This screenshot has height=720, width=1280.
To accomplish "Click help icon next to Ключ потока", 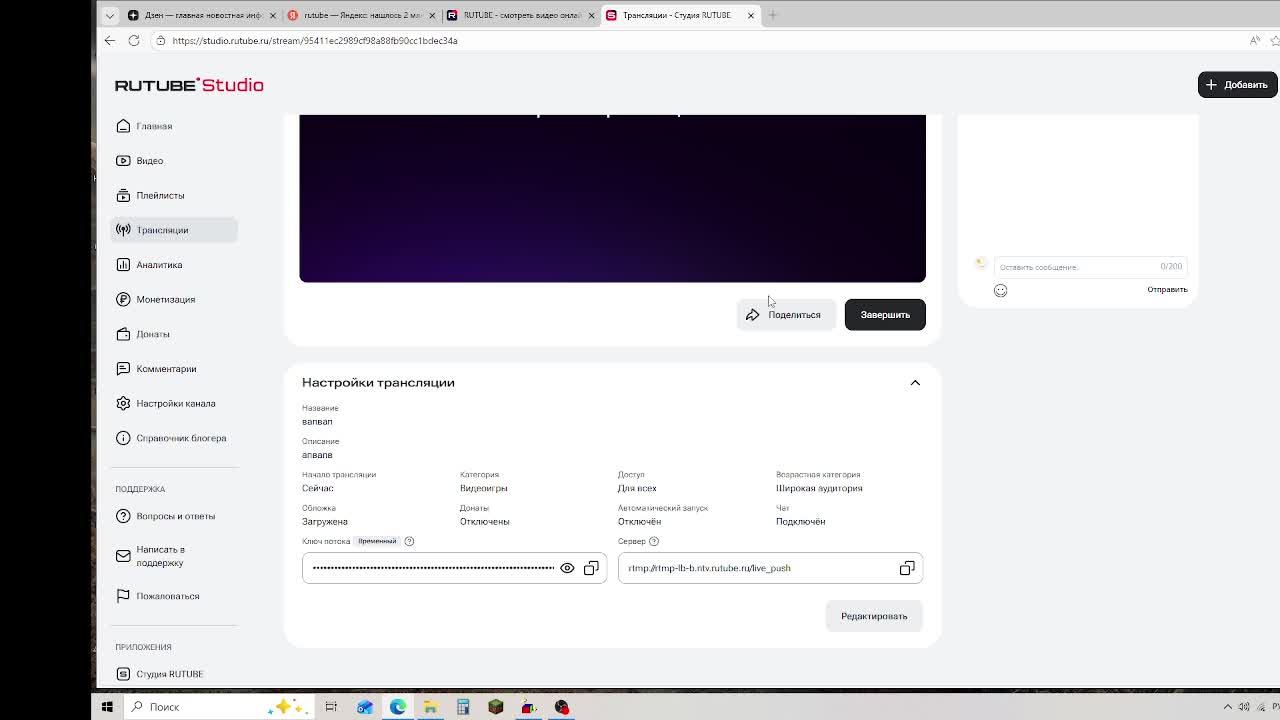I will (x=409, y=541).
